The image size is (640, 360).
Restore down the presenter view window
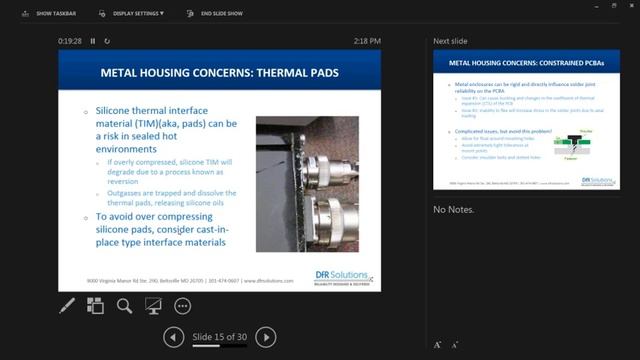[614, 6]
